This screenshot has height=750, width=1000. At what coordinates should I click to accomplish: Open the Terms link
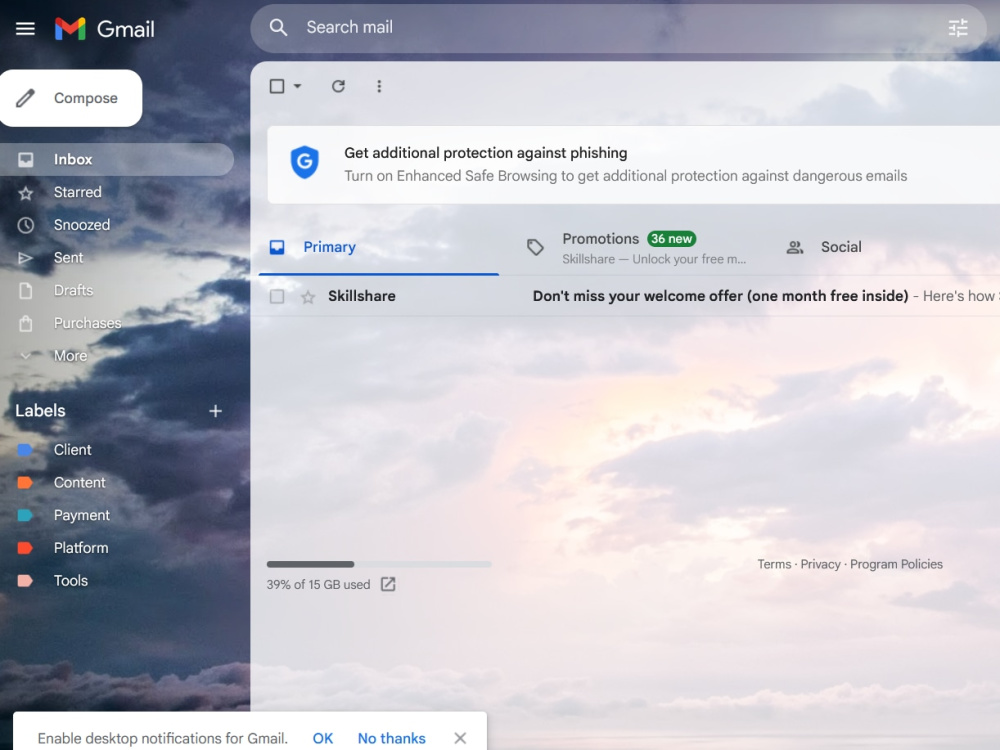[x=774, y=564]
